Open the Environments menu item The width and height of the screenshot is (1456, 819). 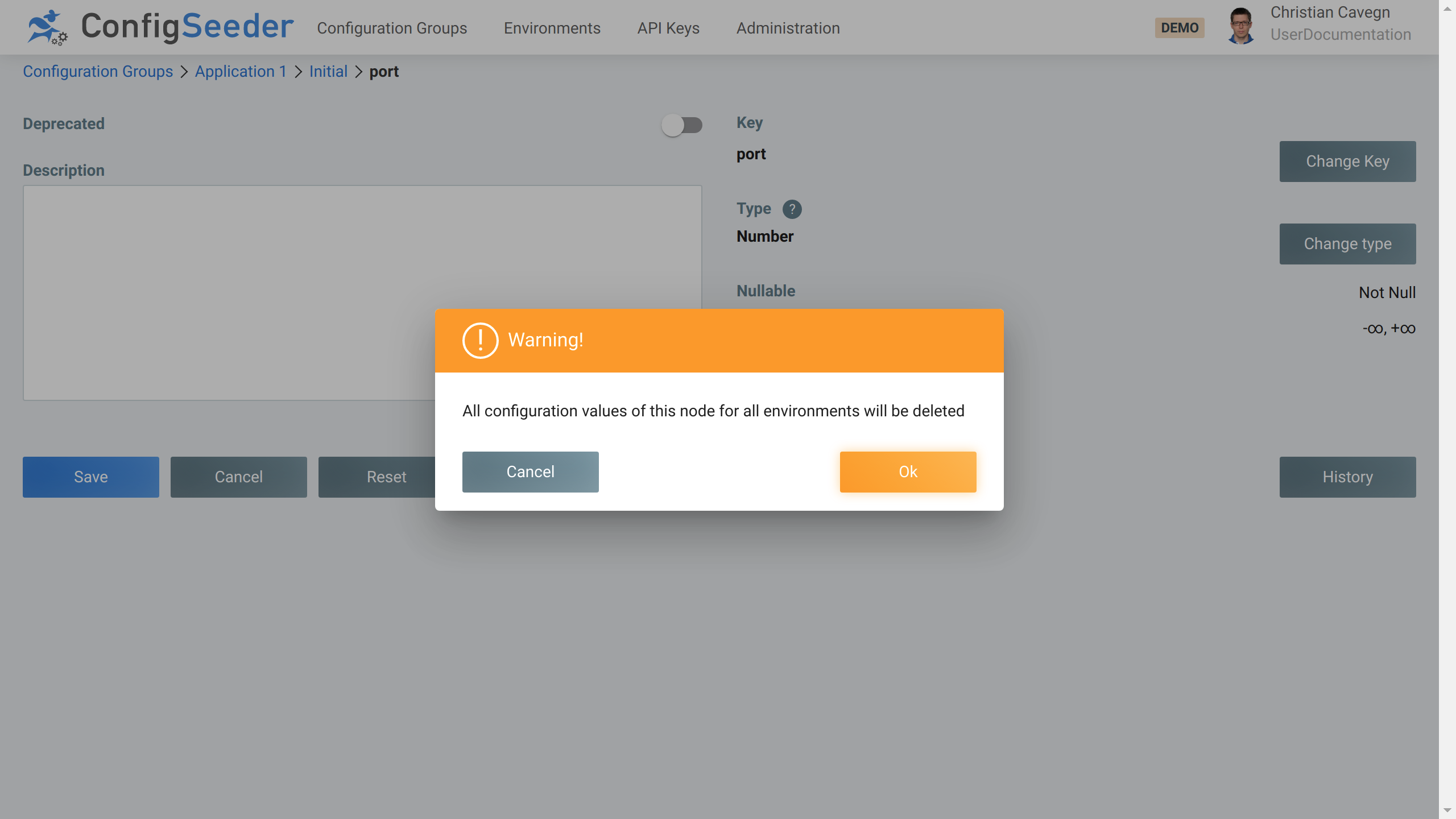click(552, 28)
